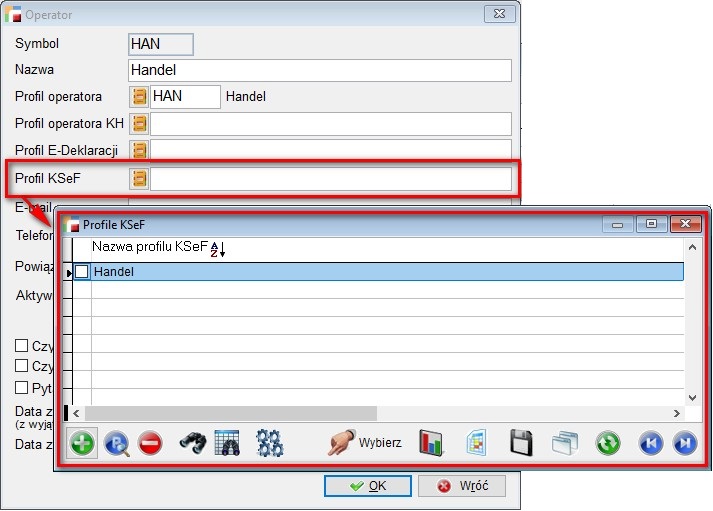Screen dimensions: 713x511
Task: Open lookup beside Profil operatora KH field
Action: (140, 124)
